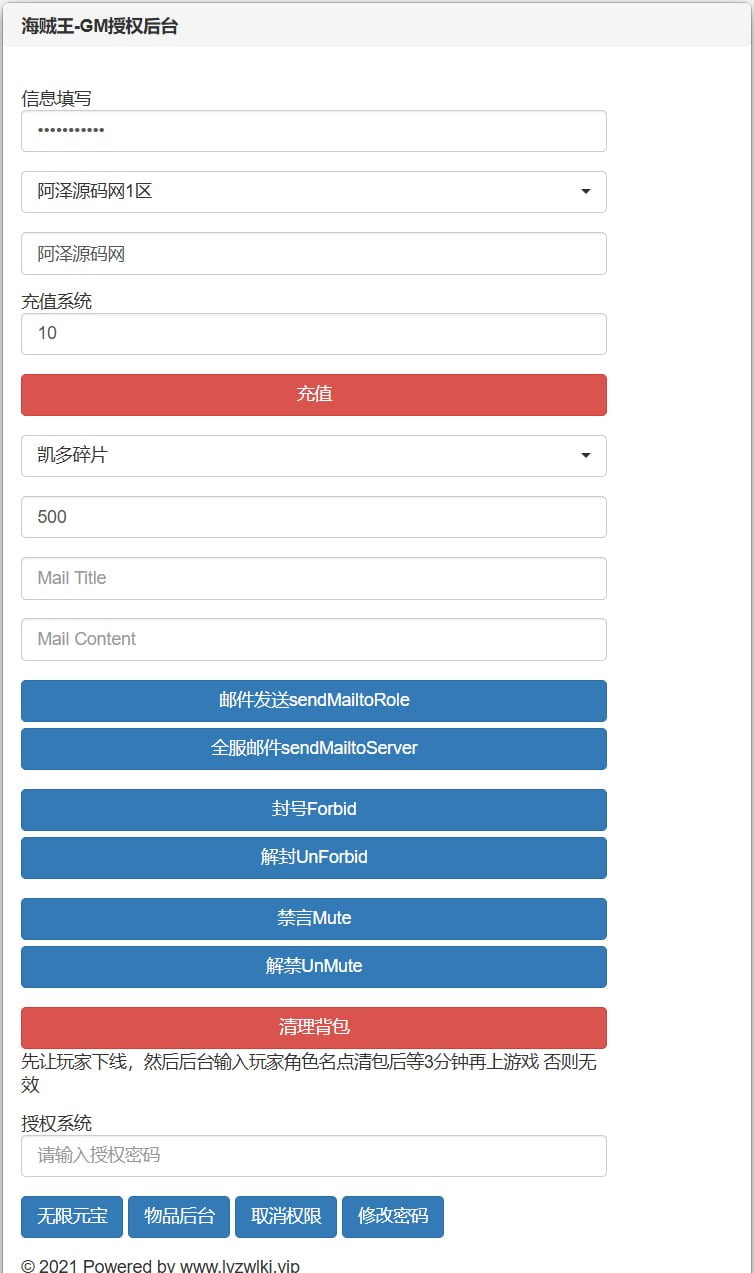The height and width of the screenshot is (1273, 754).
Task: Select the 无限元宝 button
Action: tap(72, 1217)
